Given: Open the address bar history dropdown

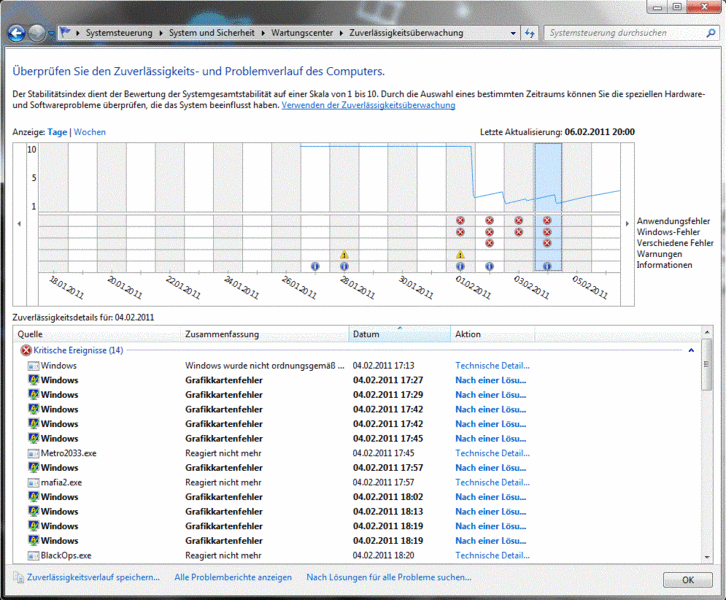Looking at the screenshot, I should coord(513,33).
